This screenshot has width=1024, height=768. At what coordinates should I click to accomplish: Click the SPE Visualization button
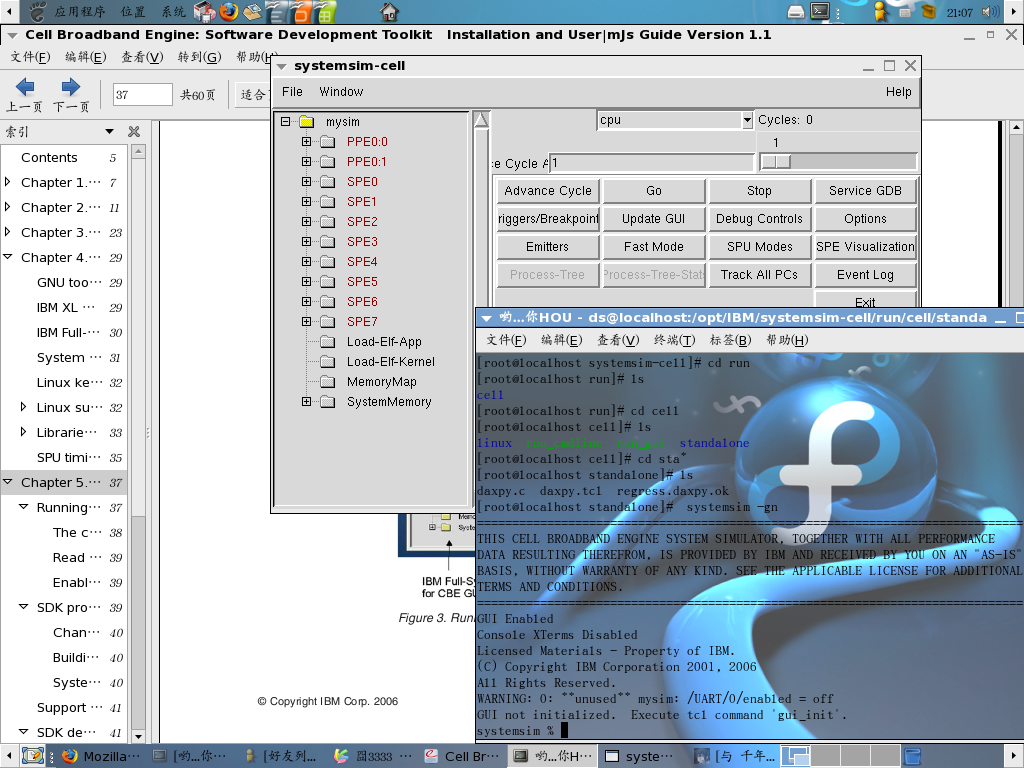[x=865, y=247]
